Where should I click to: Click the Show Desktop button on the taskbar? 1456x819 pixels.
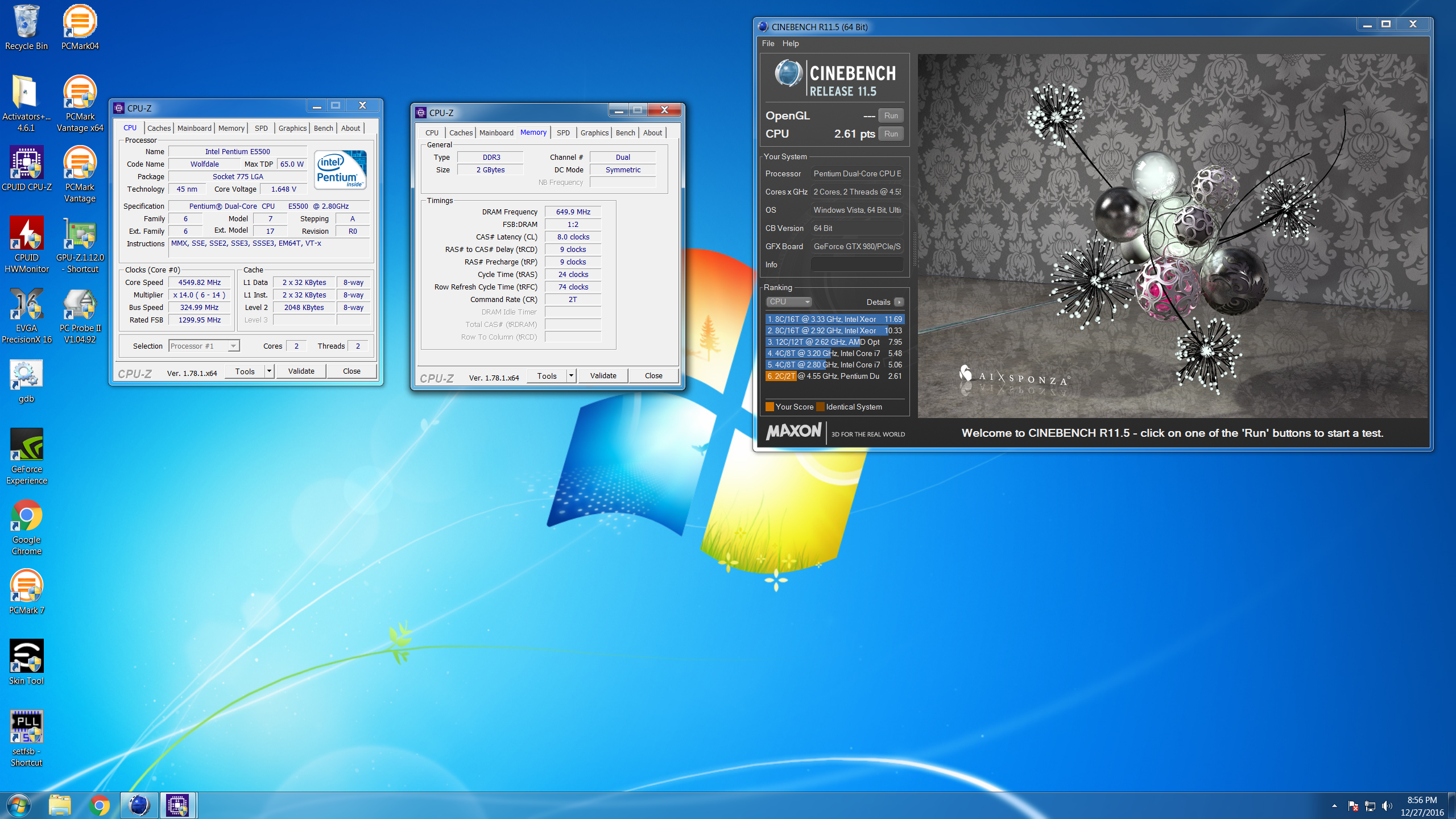click(1452, 806)
